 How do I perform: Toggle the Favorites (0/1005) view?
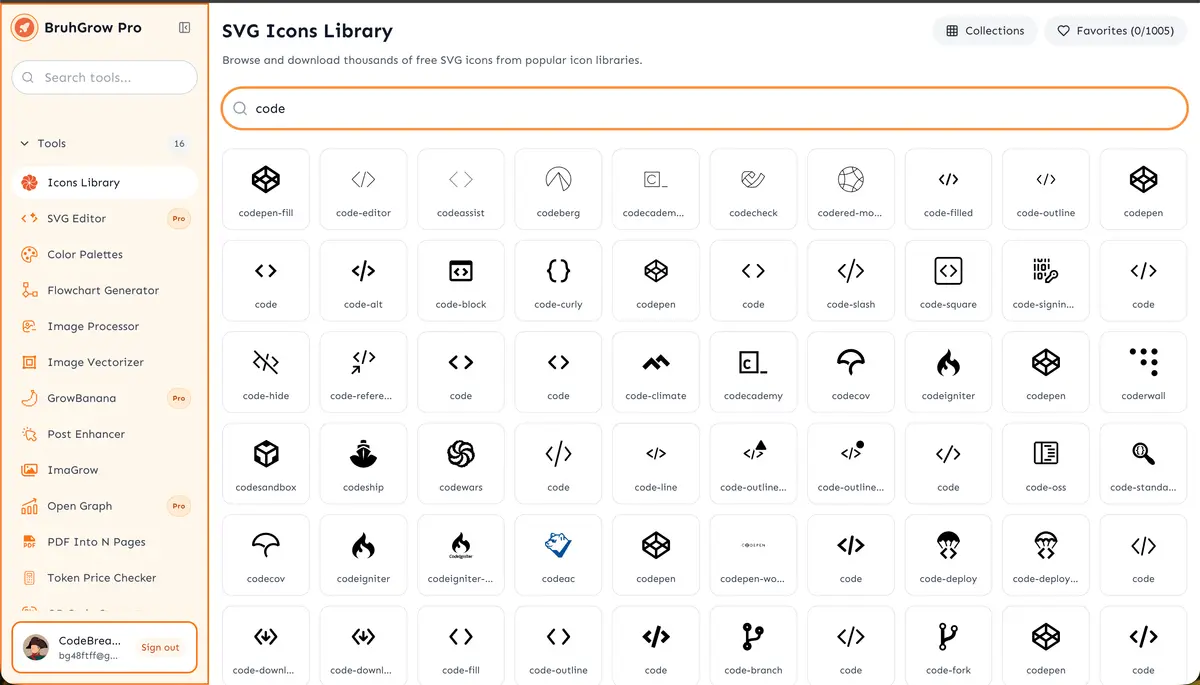pyautogui.click(x=1115, y=30)
